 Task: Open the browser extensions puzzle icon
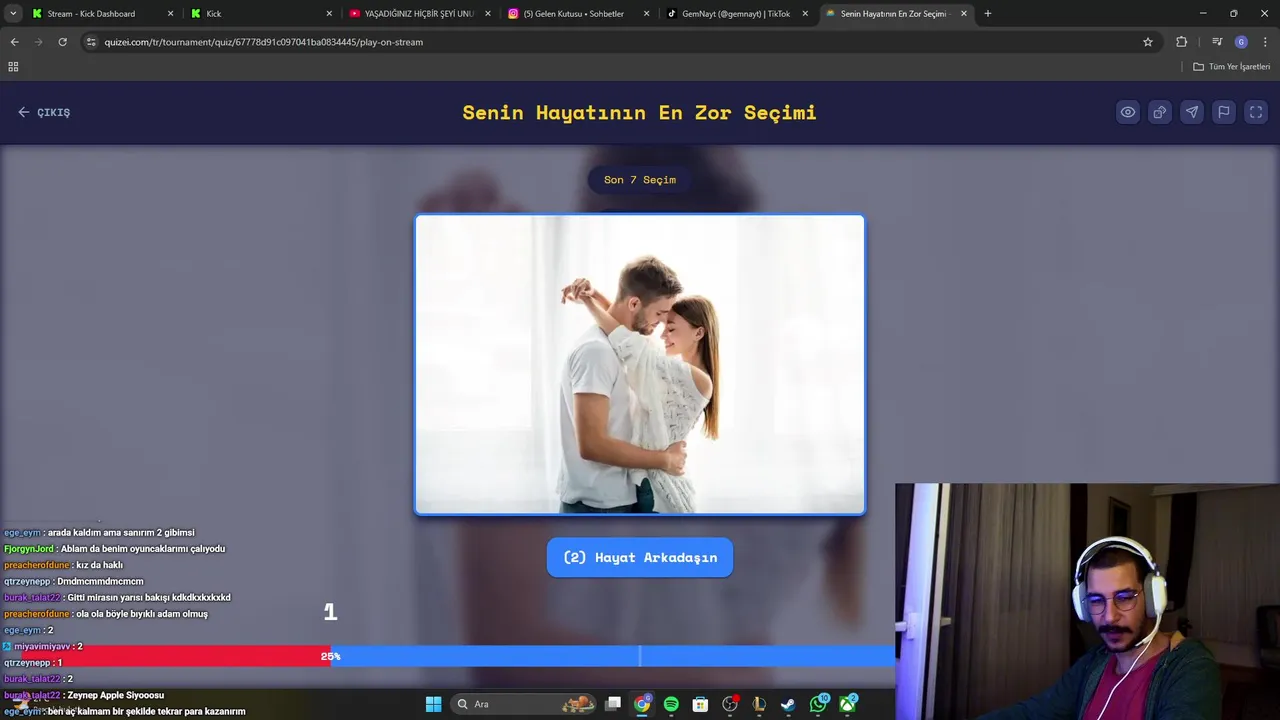[1181, 42]
